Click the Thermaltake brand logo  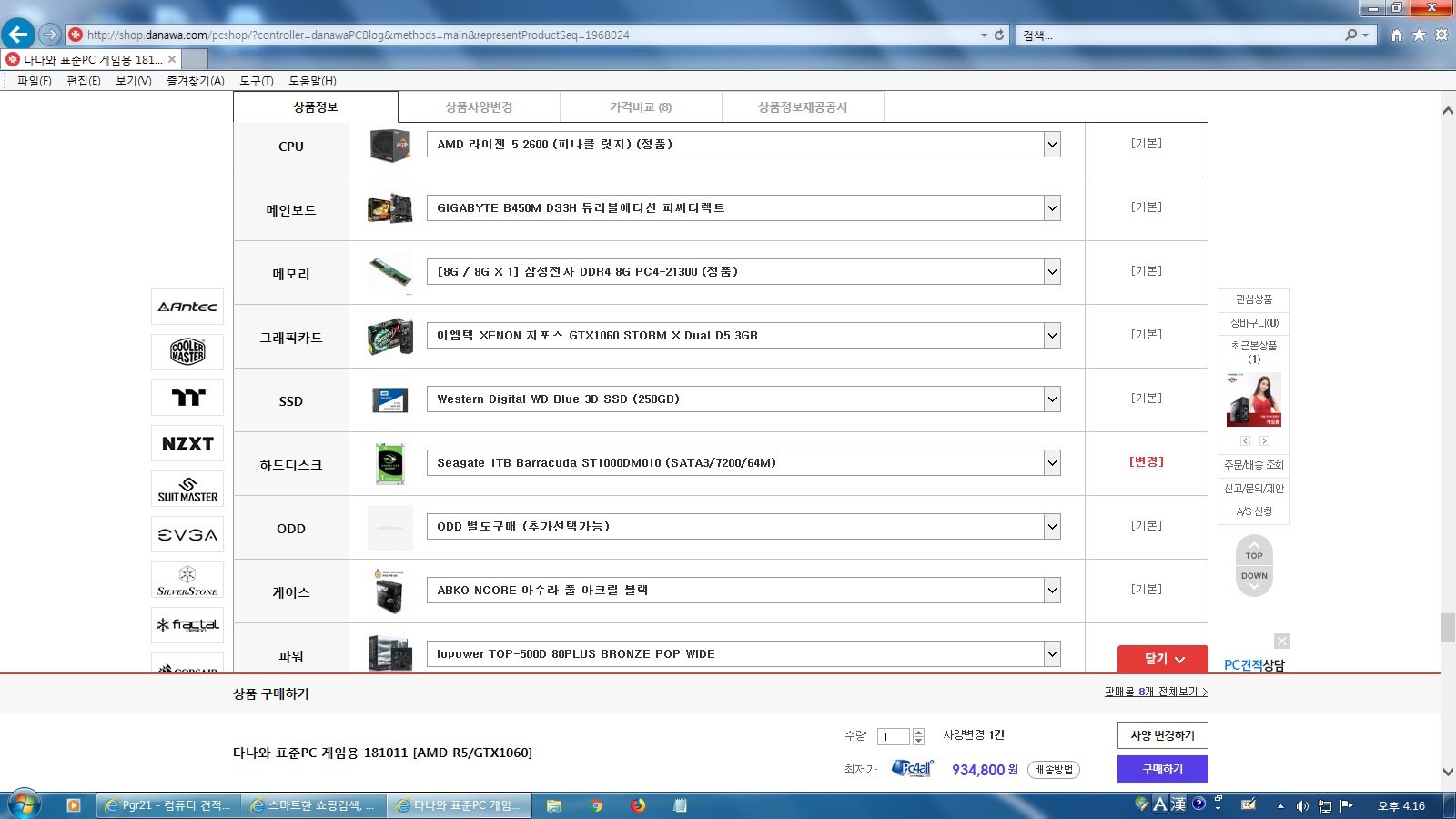187,398
